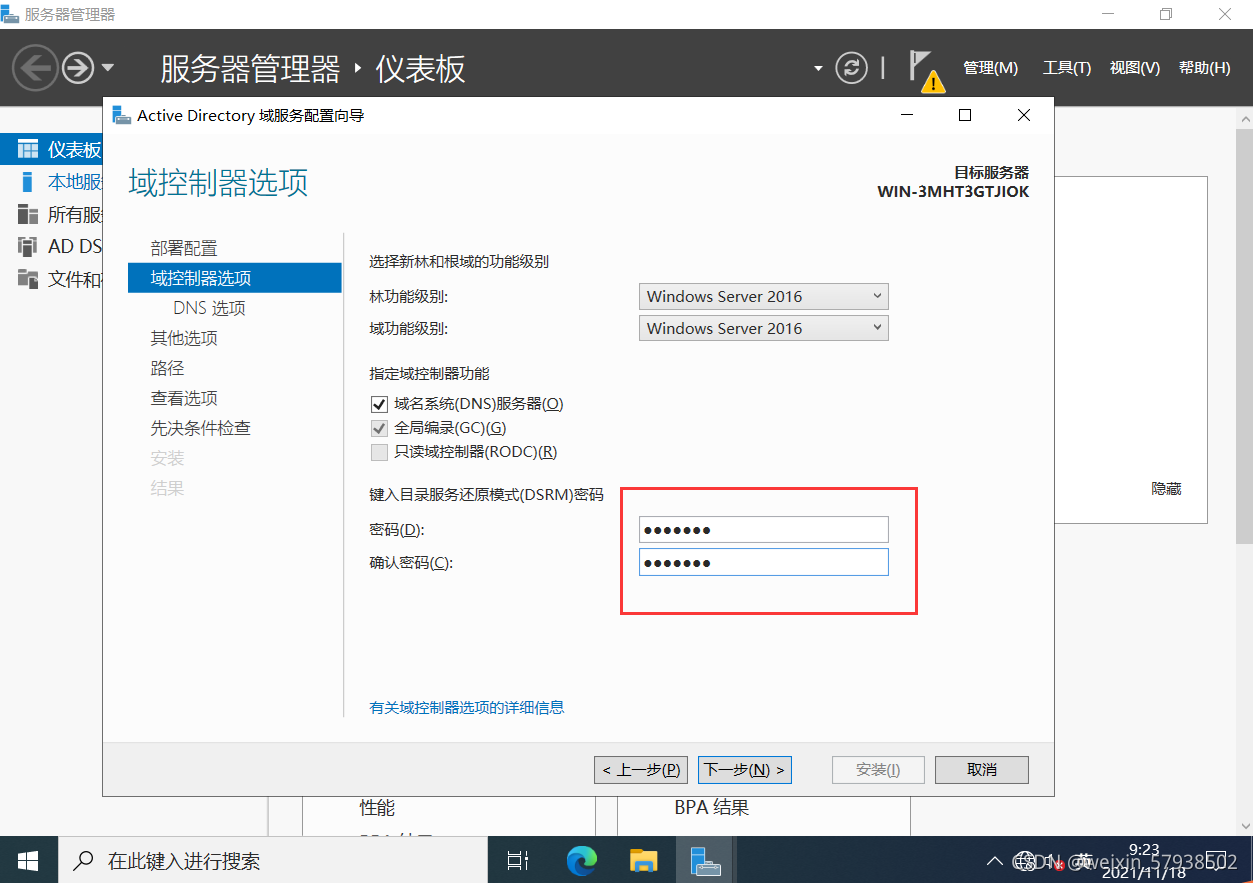Open the 域功能级别 dropdown
Screen dimensions: 1253x883
click(x=763, y=328)
